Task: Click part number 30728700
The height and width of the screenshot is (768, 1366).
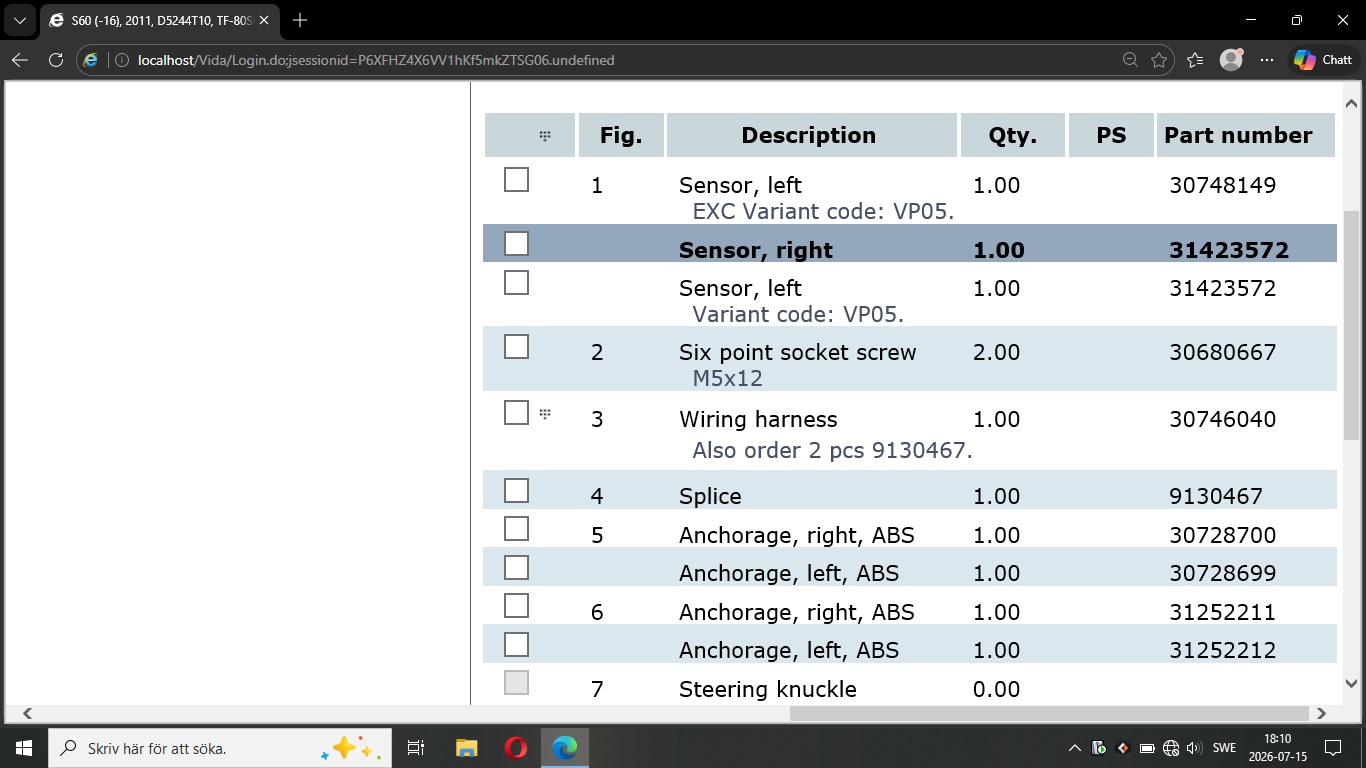Action: click(1222, 535)
